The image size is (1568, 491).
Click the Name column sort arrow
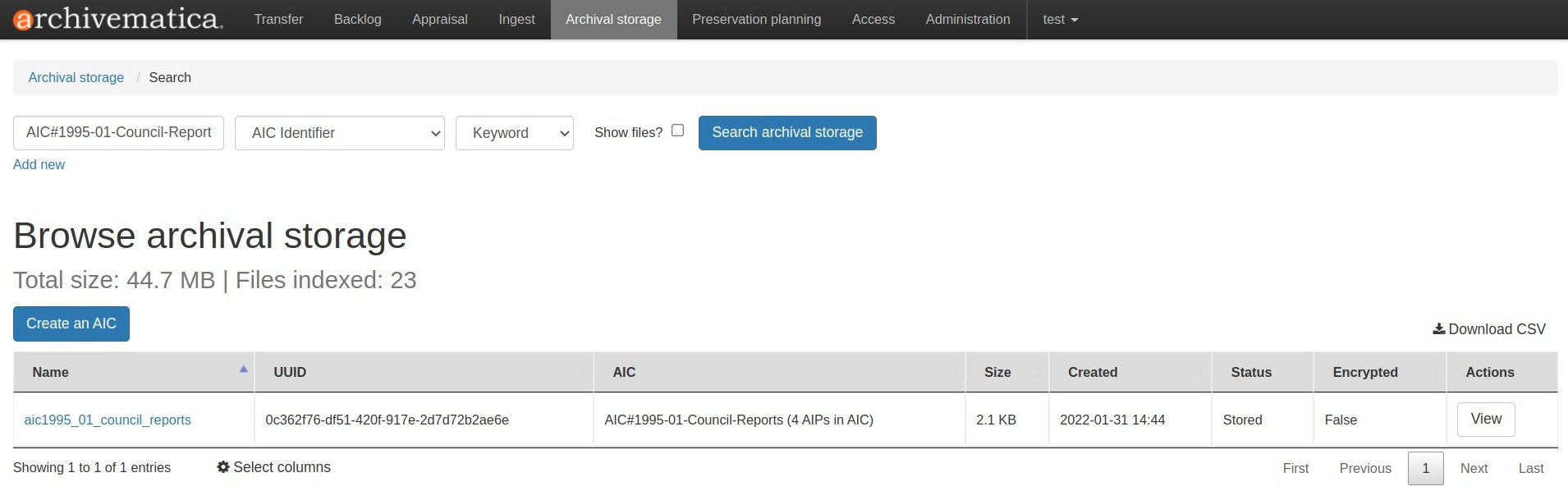(243, 369)
